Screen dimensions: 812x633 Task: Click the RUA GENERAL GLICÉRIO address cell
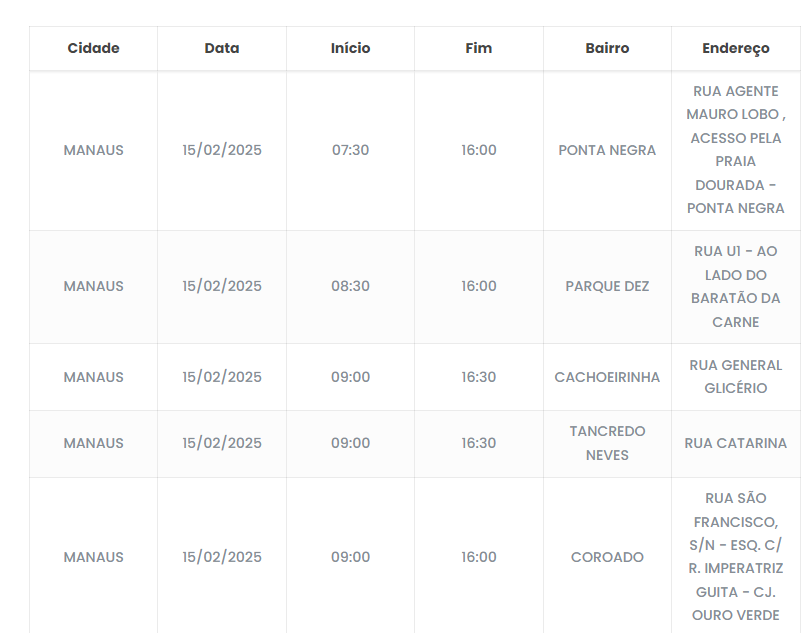click(x=736, y=377)
